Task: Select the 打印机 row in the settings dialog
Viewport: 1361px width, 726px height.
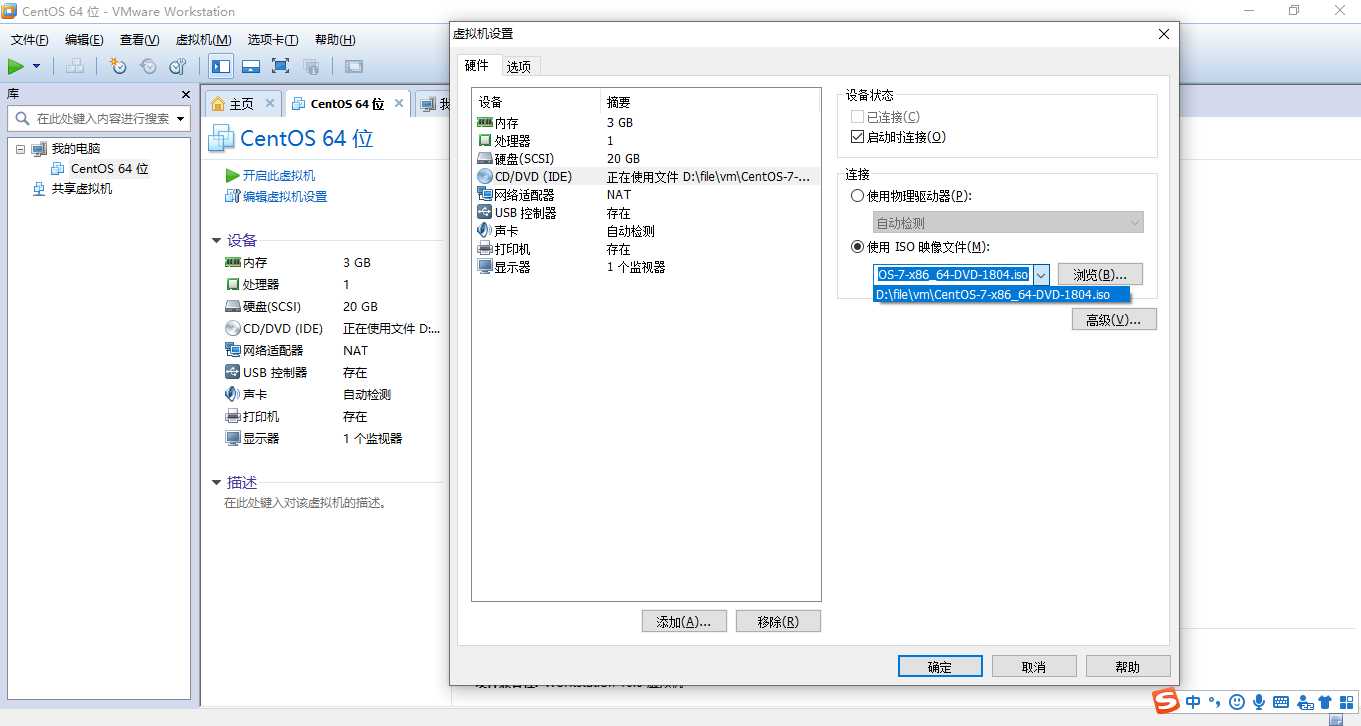Action: pyautogui.click(x=646, y=249)
